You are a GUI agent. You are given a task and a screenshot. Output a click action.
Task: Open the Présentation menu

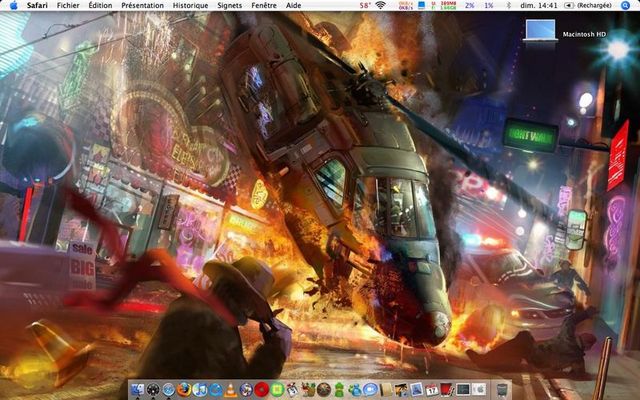pos(142,5)
